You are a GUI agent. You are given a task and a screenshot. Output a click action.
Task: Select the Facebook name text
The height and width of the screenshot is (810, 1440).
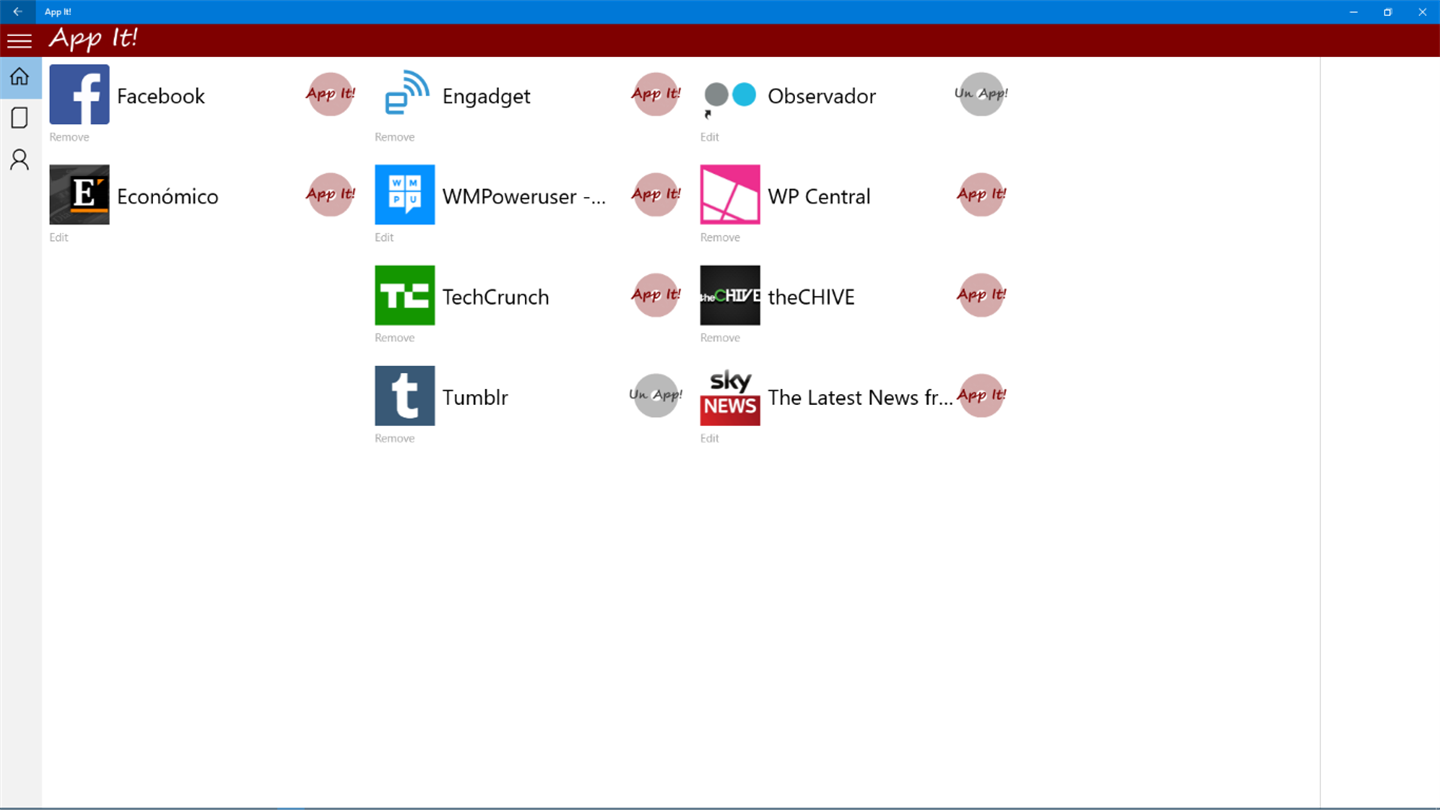pyautogui.click(x=161, y=96)
